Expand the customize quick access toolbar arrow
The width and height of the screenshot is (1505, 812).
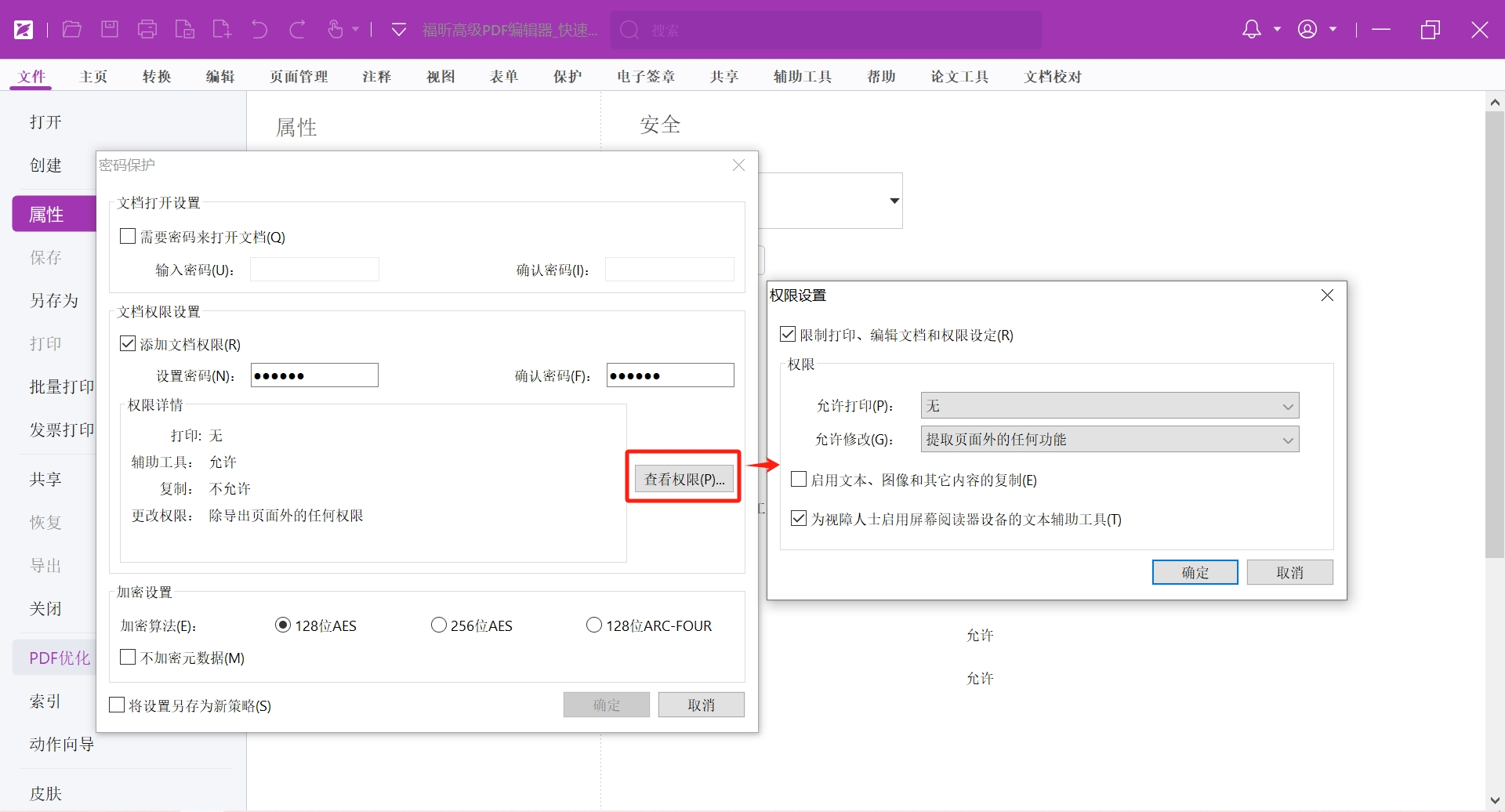click(398, 30)
